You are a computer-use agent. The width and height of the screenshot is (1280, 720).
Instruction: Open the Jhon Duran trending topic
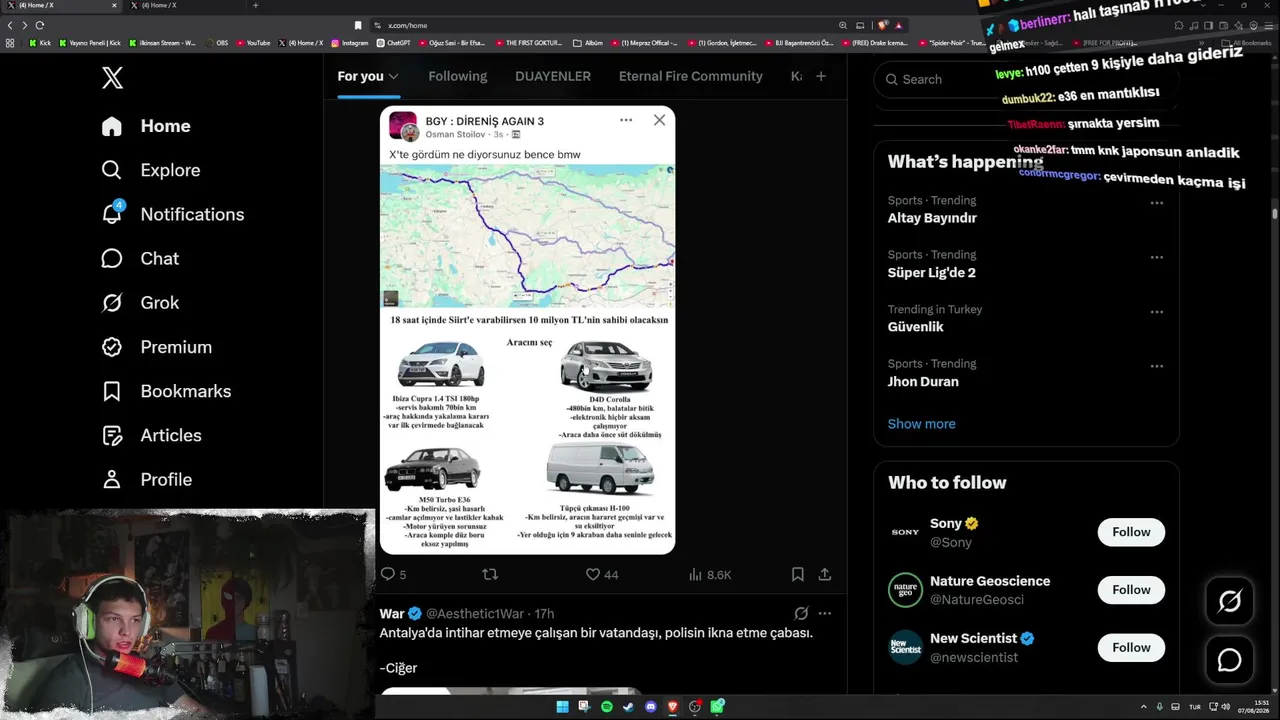pos(923,381)
